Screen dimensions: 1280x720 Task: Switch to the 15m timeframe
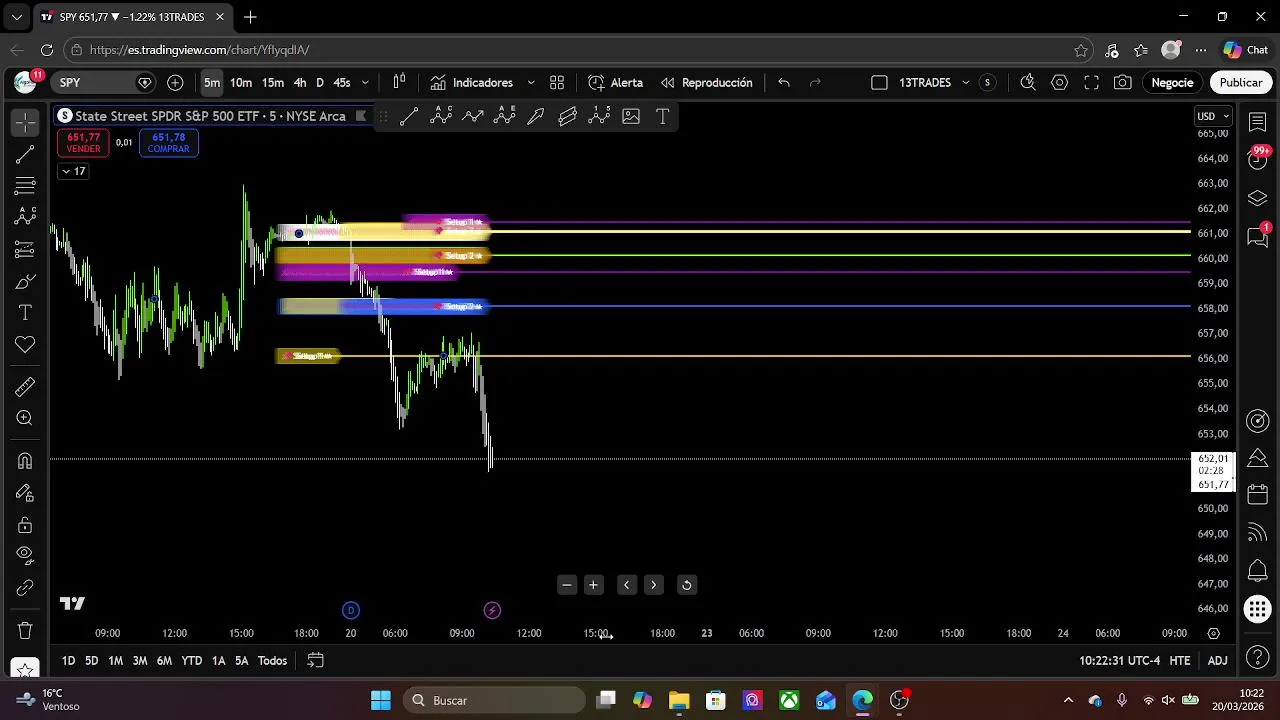click(273, 83)
